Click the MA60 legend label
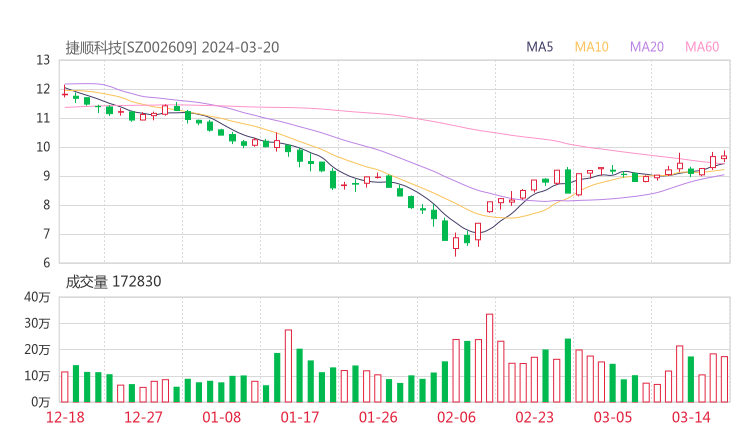The width and height of the screenshot is (740, 440). [x=702, y=47]
